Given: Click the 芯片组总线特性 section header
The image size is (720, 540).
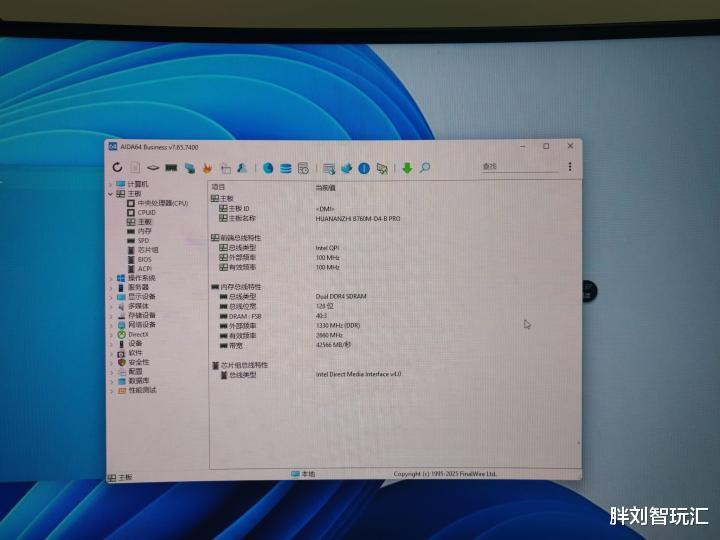Looking at the screenshot, I should pyautogui.click(x=245, y=366).
